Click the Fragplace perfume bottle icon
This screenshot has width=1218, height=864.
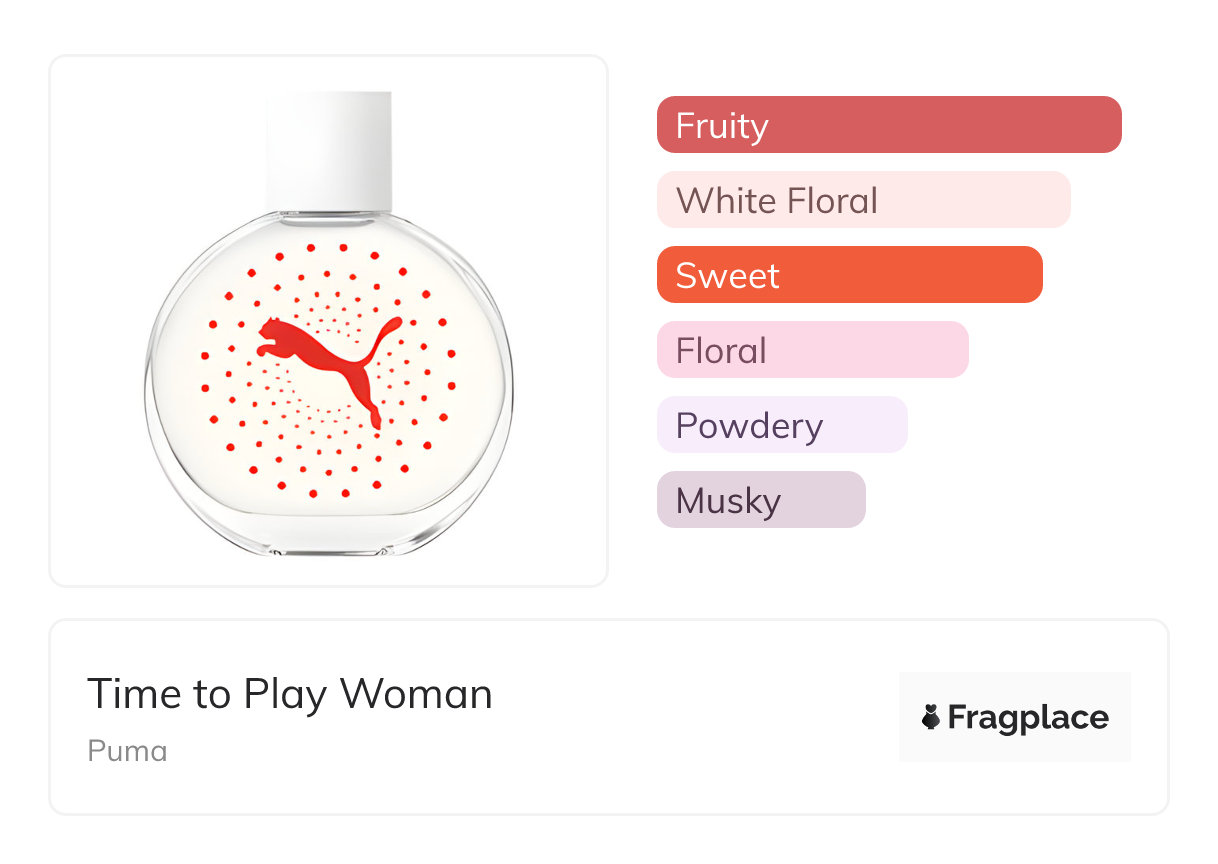(x=931, y=717)
